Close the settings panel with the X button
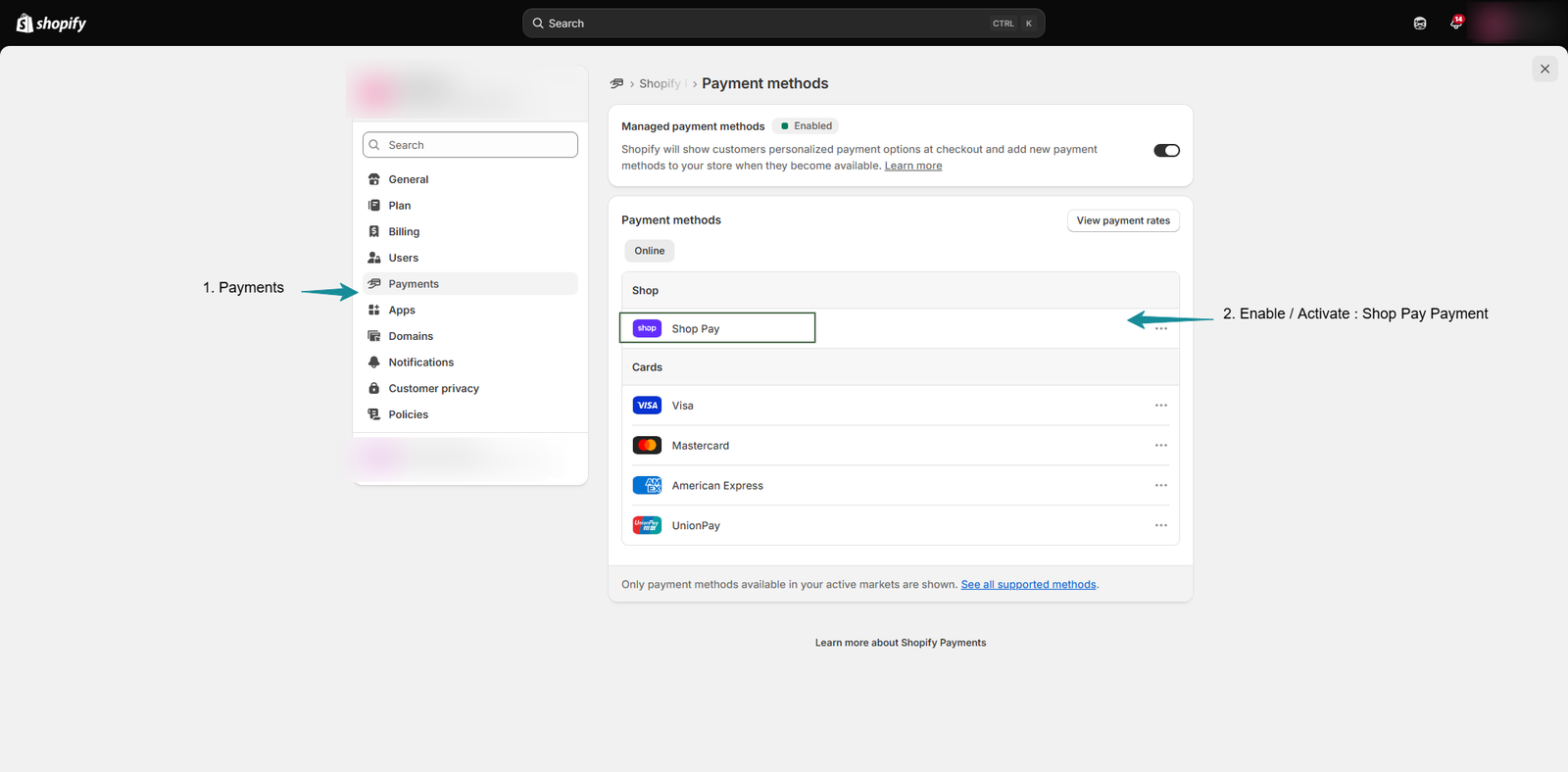This screenshot has height=772, width=1568. [1544, 69]
